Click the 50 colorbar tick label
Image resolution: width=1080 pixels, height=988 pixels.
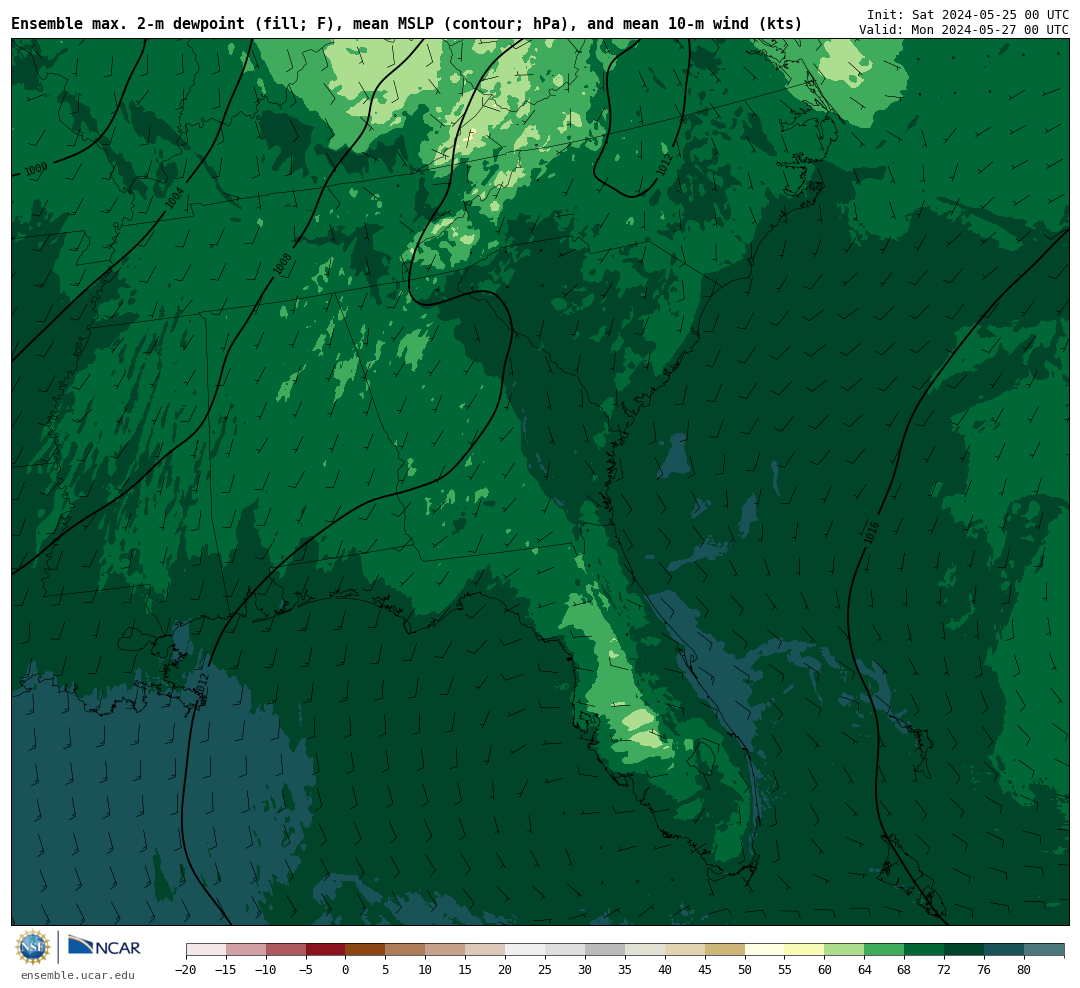[745, 969]
